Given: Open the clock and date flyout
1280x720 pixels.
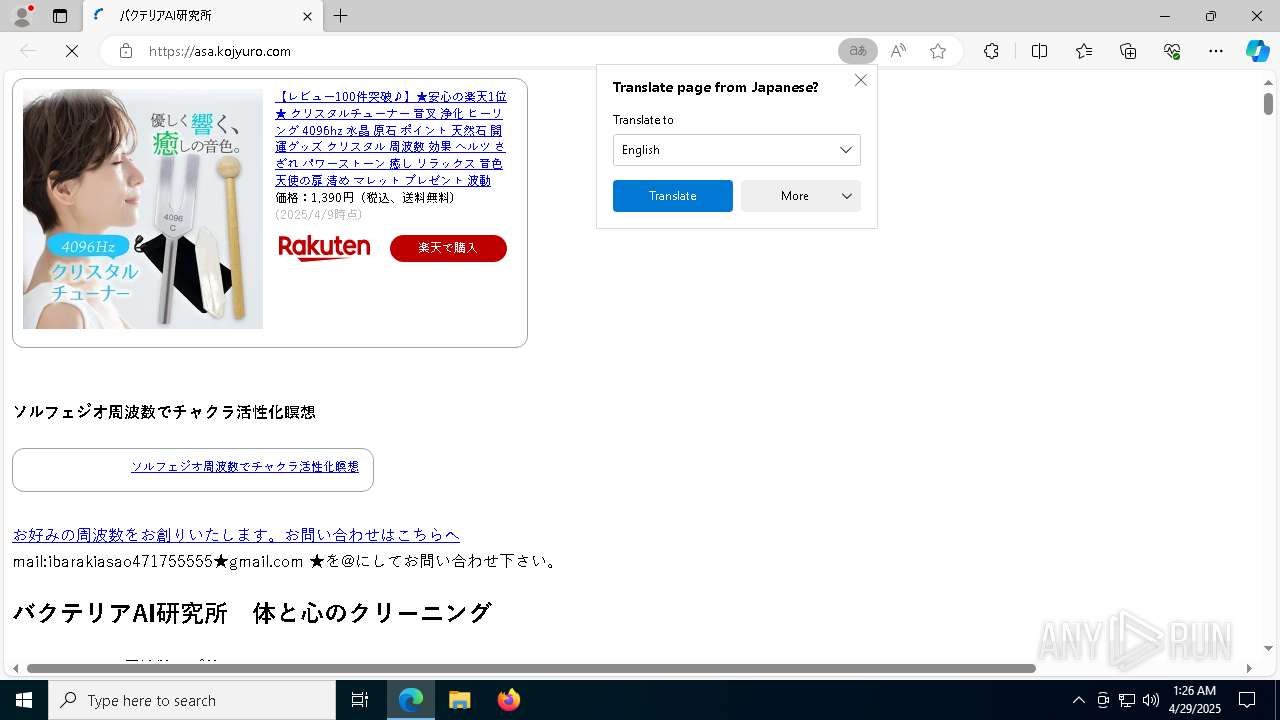Looking at the screenshot, I should coord(1194,700).
